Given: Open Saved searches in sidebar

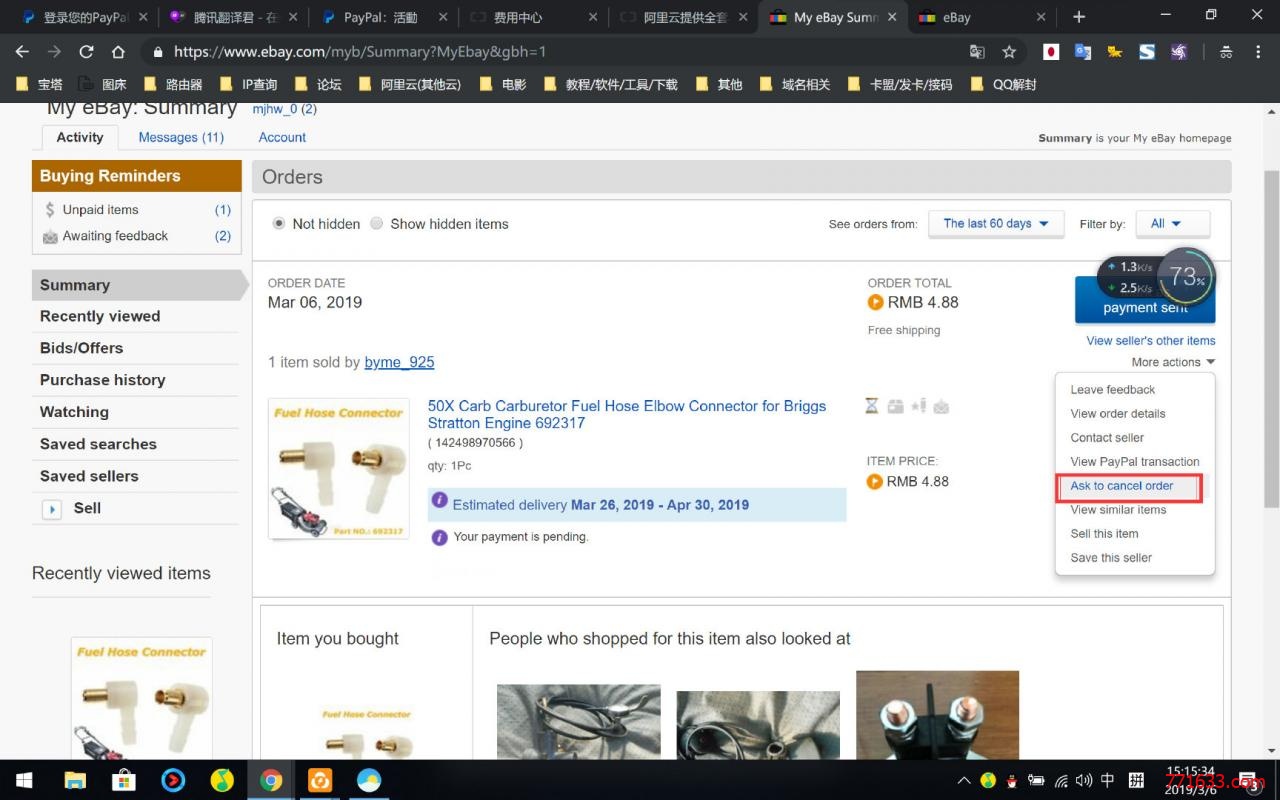Looking at the screenshot, I should pos(98,444).
